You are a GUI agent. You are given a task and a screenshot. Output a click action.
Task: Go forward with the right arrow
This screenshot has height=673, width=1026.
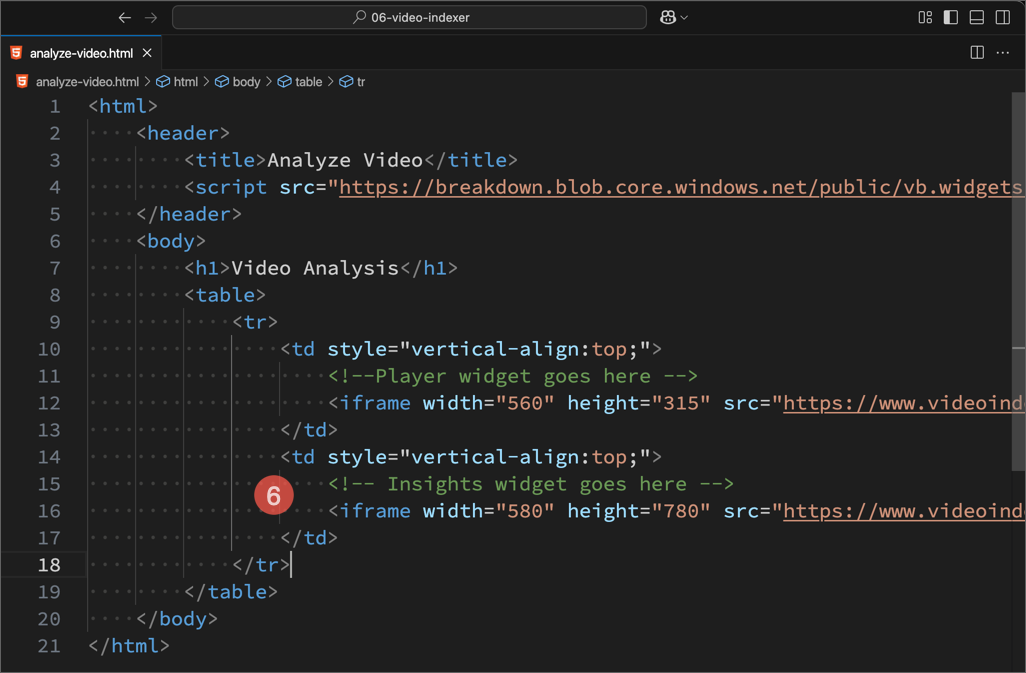(150, 18)
